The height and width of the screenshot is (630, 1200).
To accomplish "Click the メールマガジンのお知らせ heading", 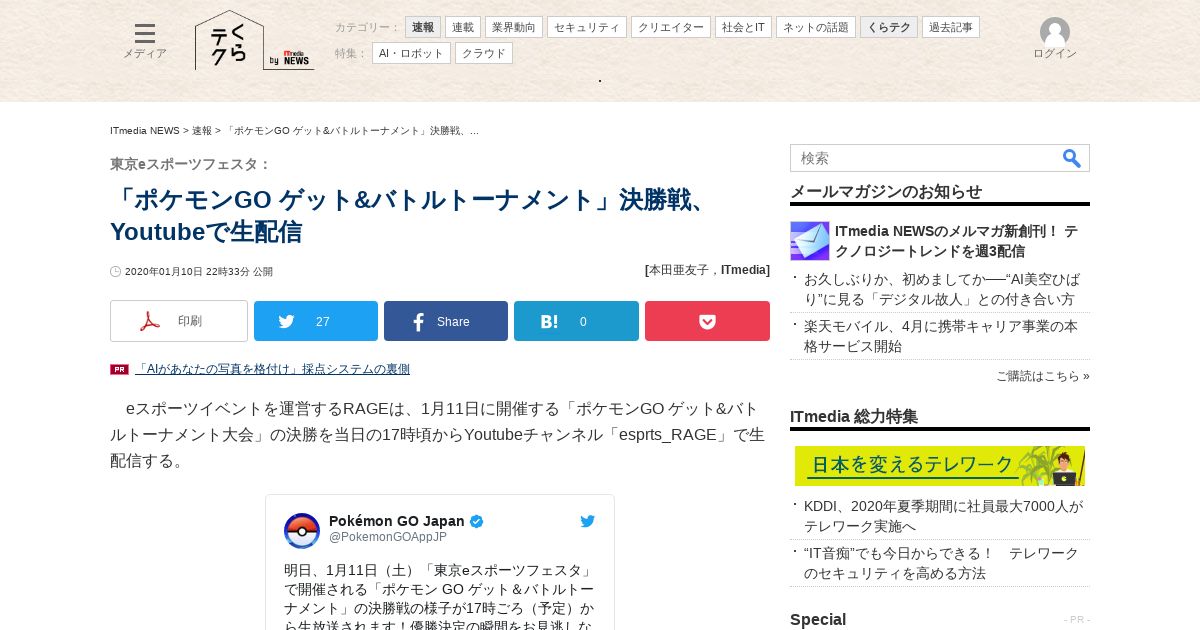I will pos(886,191).
